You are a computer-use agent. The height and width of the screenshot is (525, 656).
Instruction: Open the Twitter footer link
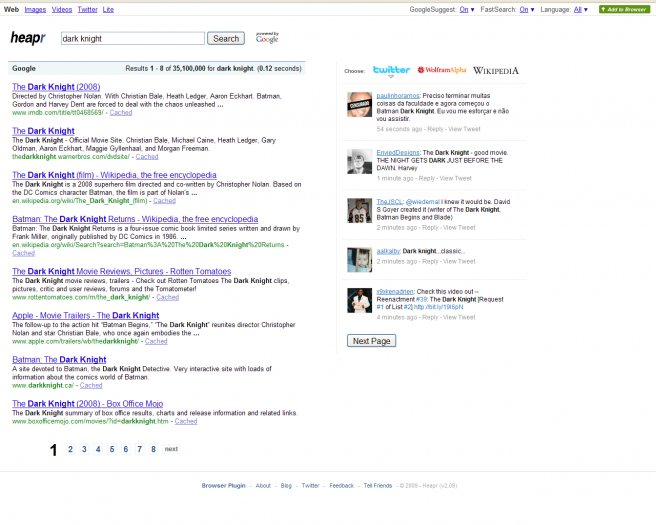pos(310,486)
